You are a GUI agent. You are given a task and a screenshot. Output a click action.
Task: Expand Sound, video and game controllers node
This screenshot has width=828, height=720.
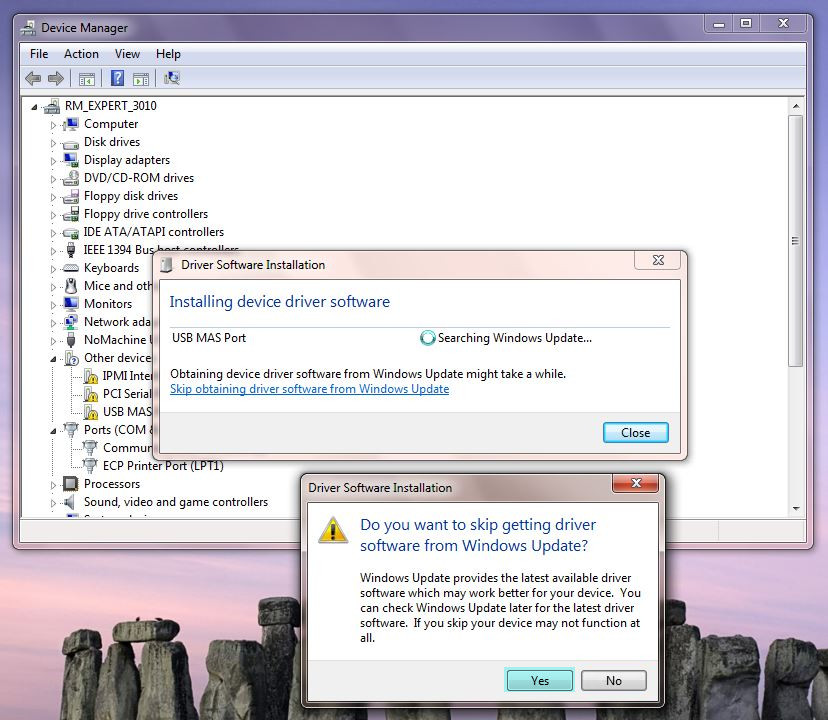(x=53, y=503)
